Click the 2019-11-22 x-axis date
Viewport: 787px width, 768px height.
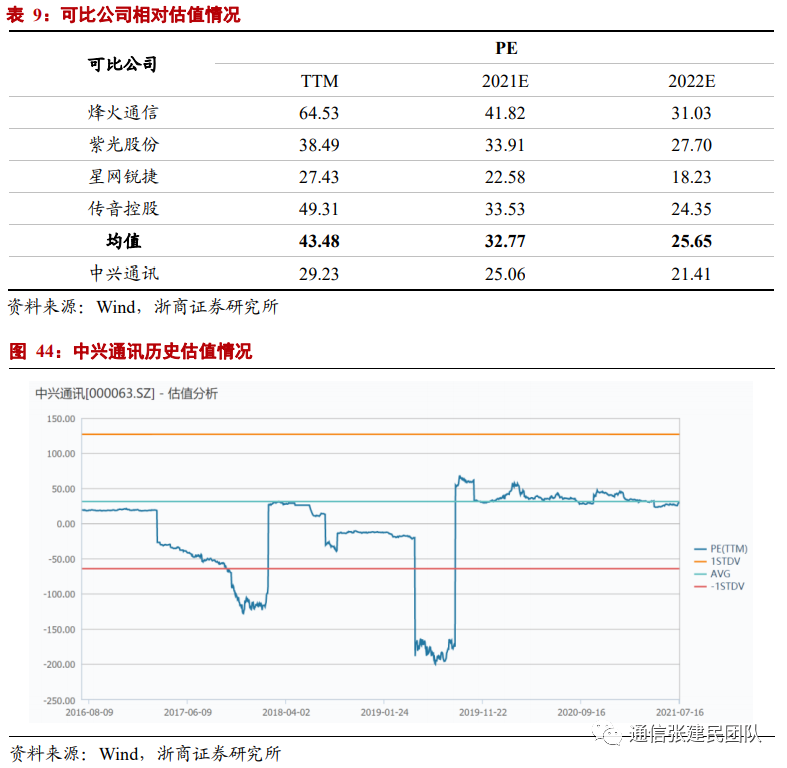point(483,712)
